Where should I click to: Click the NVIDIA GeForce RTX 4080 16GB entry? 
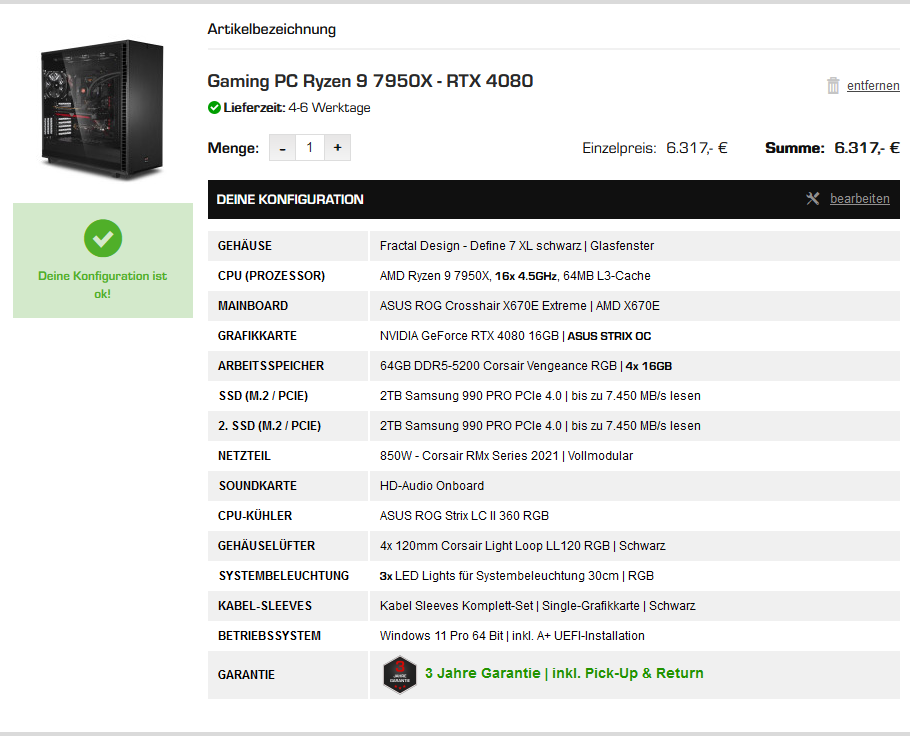point(515,336)
